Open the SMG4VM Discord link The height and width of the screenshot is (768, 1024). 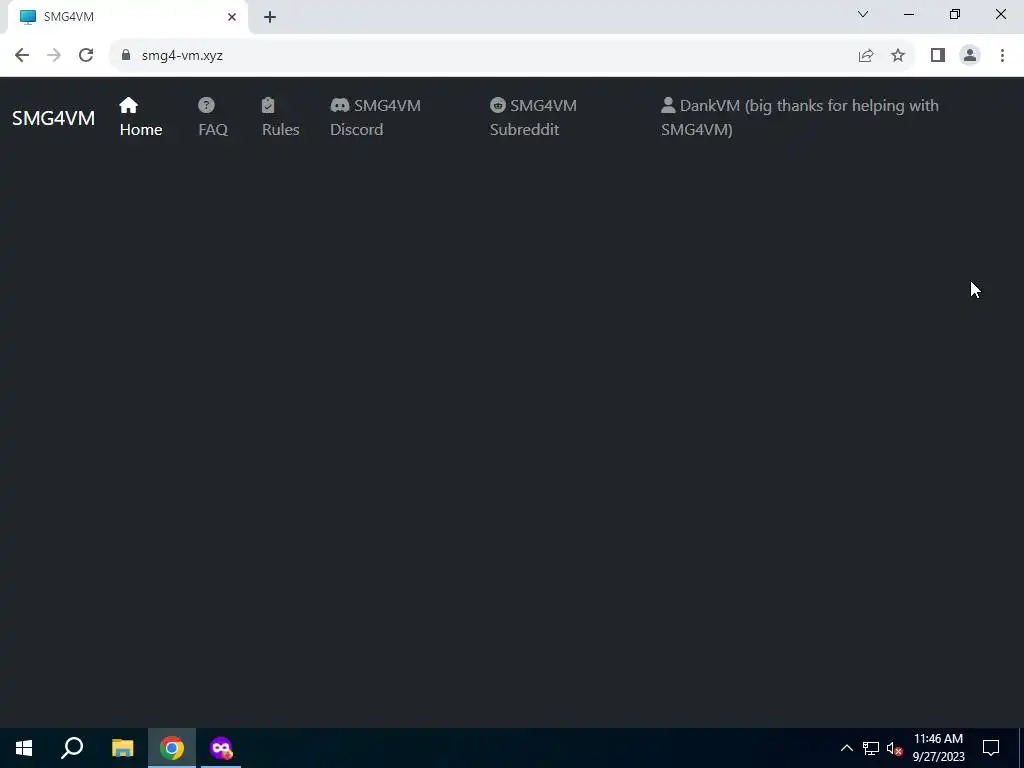pos(376,118)
